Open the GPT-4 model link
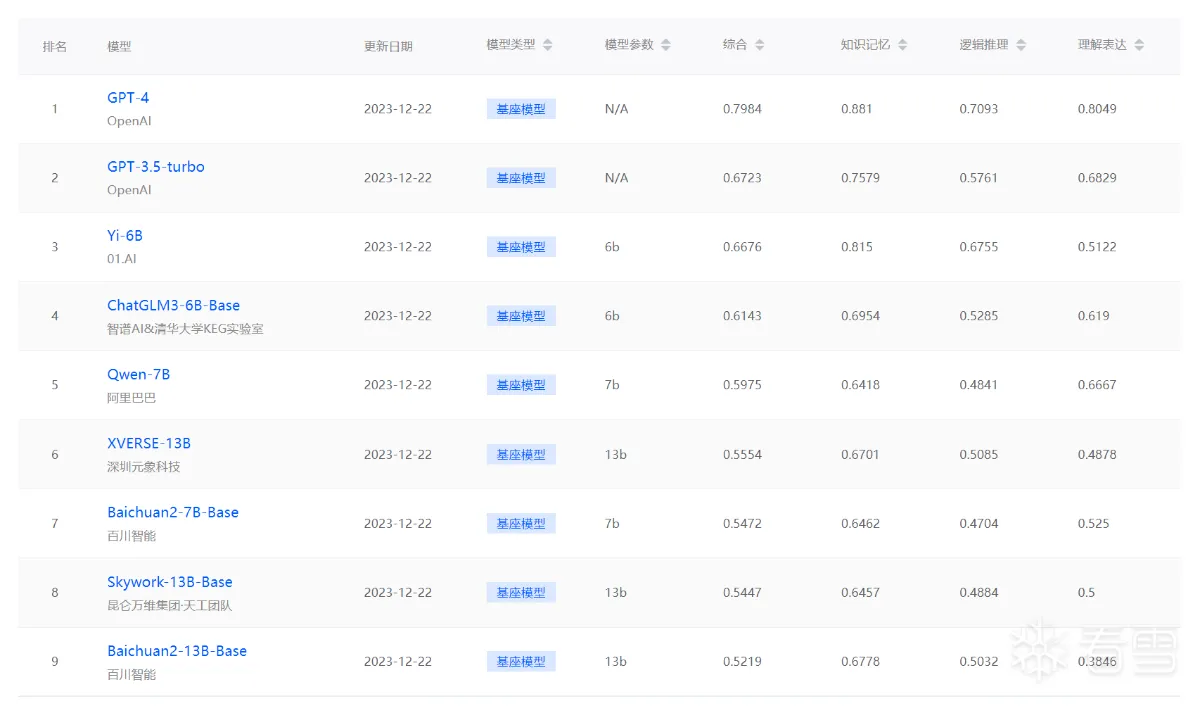1200x706 pixels. click(128, 98)
